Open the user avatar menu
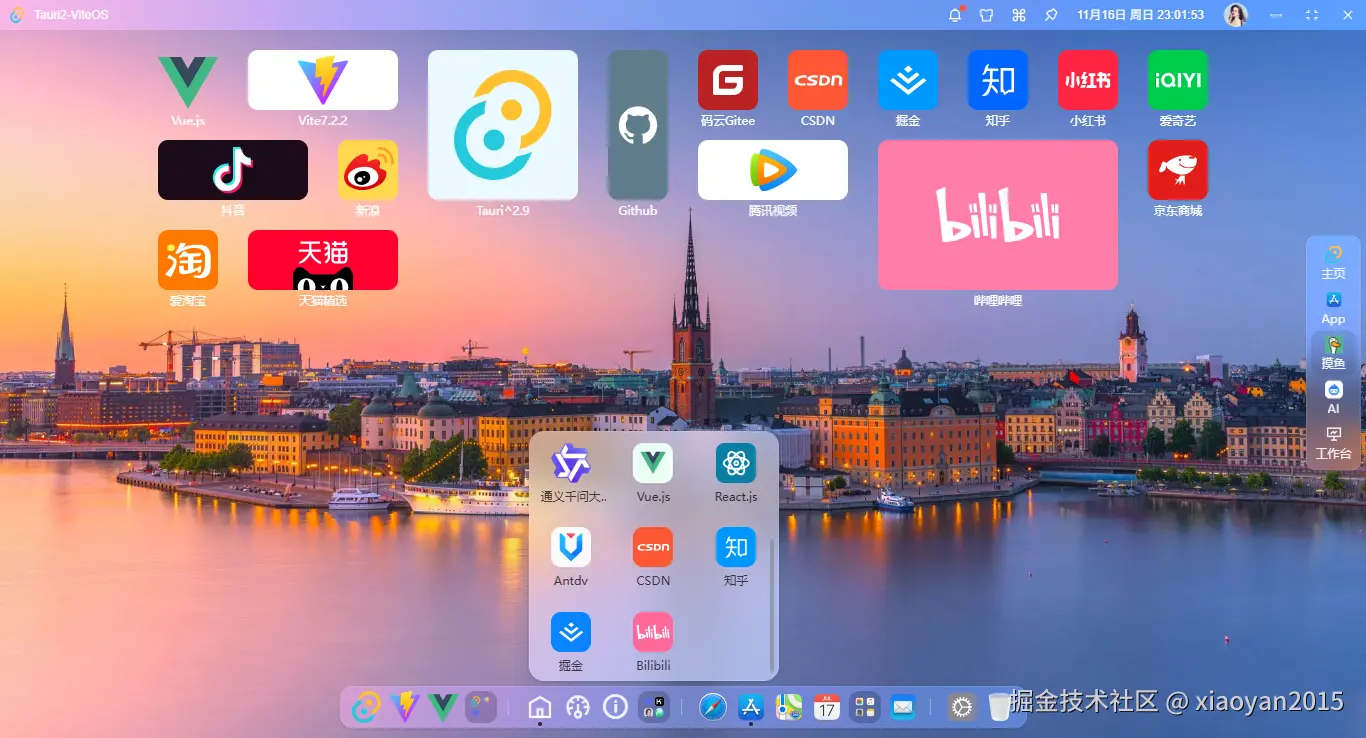This screenshot has height=738, width=1366. (x=1237, y=15)
